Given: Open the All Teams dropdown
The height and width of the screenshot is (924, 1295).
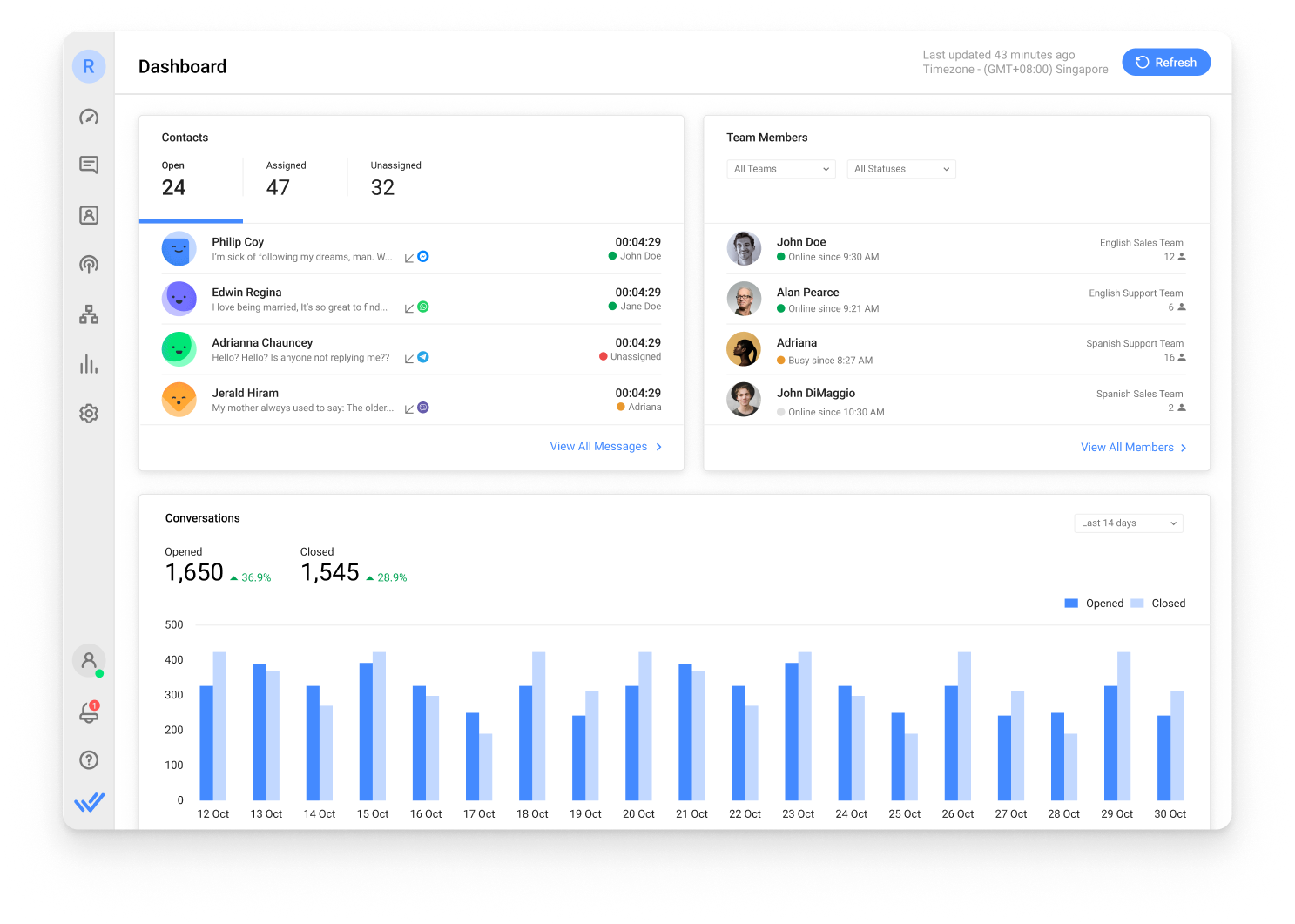Looking at the screenshot, I should point(780,168).
